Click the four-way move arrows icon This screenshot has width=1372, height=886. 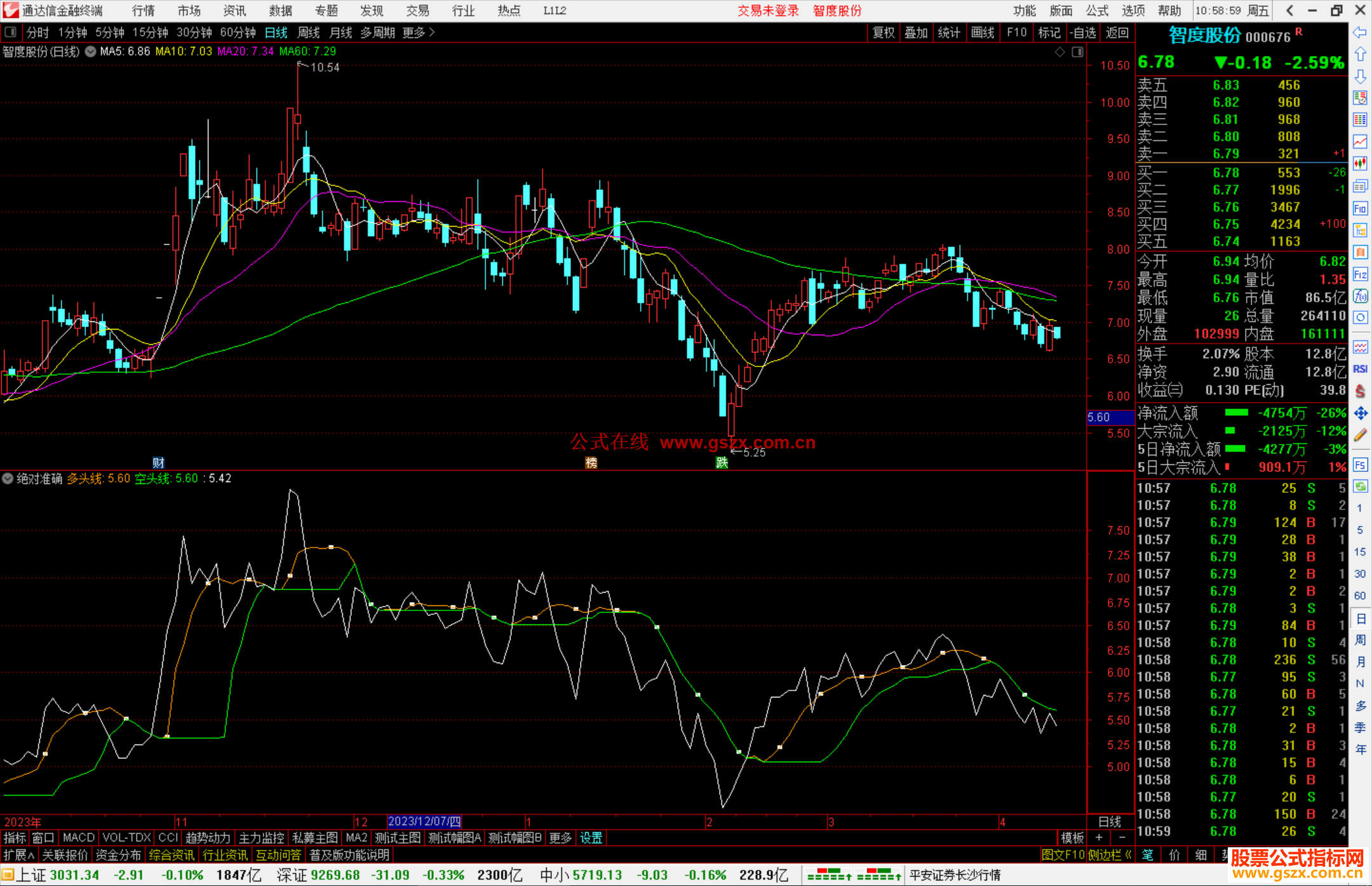[1360, 413]
